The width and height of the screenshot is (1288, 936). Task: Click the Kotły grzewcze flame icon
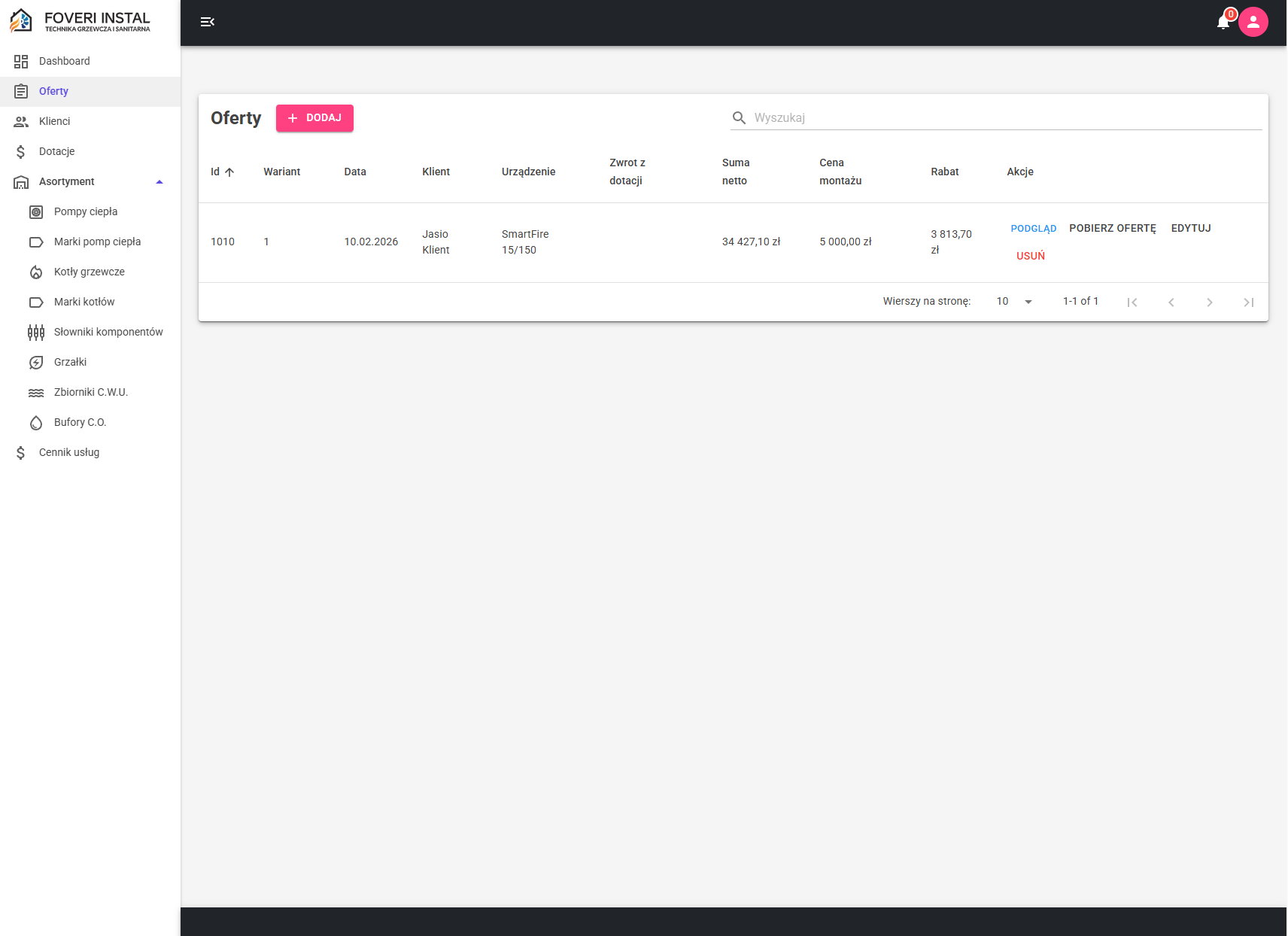pos(36,272)
